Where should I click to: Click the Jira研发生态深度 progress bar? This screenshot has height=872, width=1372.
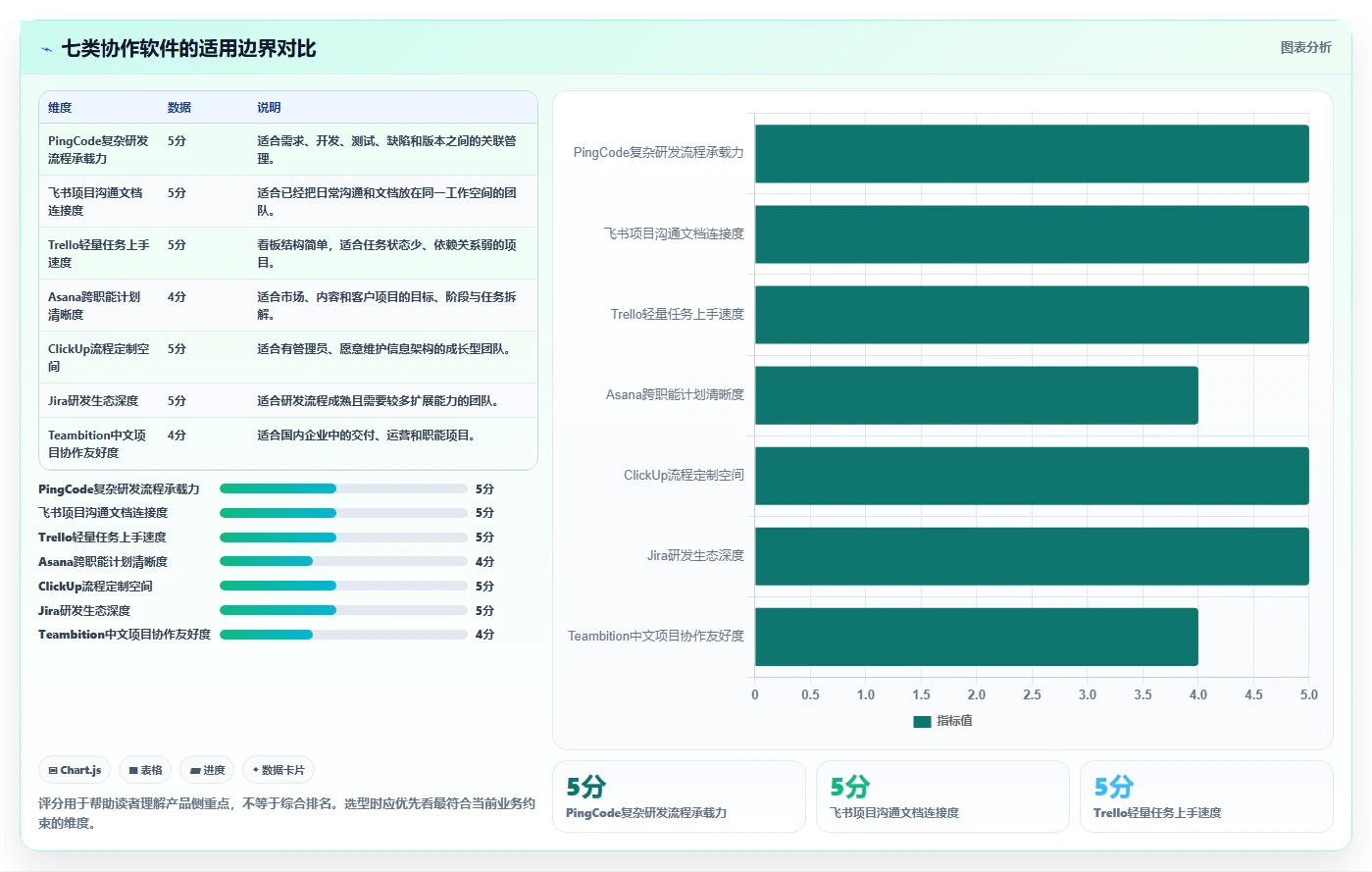(x=343, y=610)
